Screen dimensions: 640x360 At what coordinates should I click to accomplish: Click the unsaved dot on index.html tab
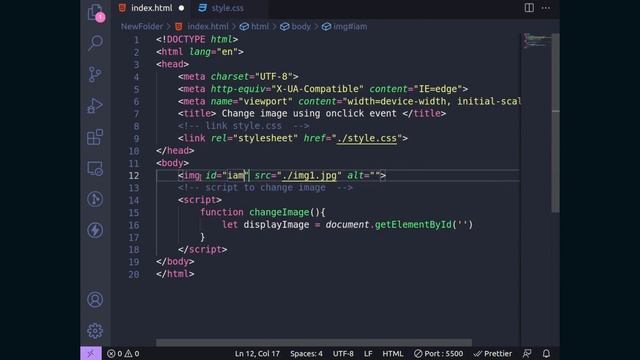pyautogui.click(x=181, y=8)
